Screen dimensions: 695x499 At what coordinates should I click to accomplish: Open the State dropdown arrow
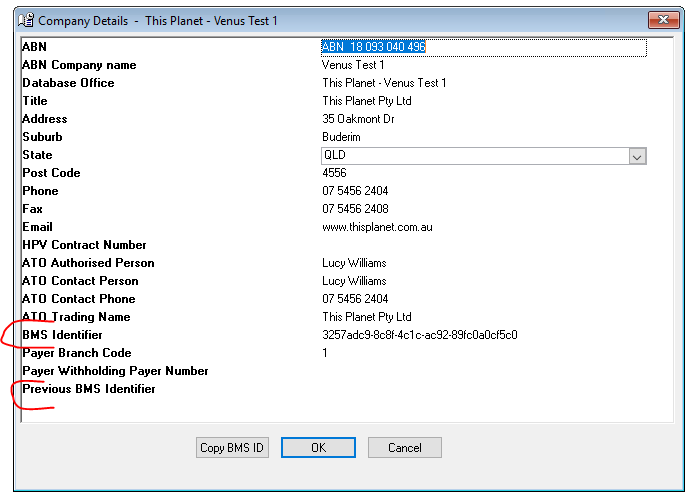tap(637, 156)
